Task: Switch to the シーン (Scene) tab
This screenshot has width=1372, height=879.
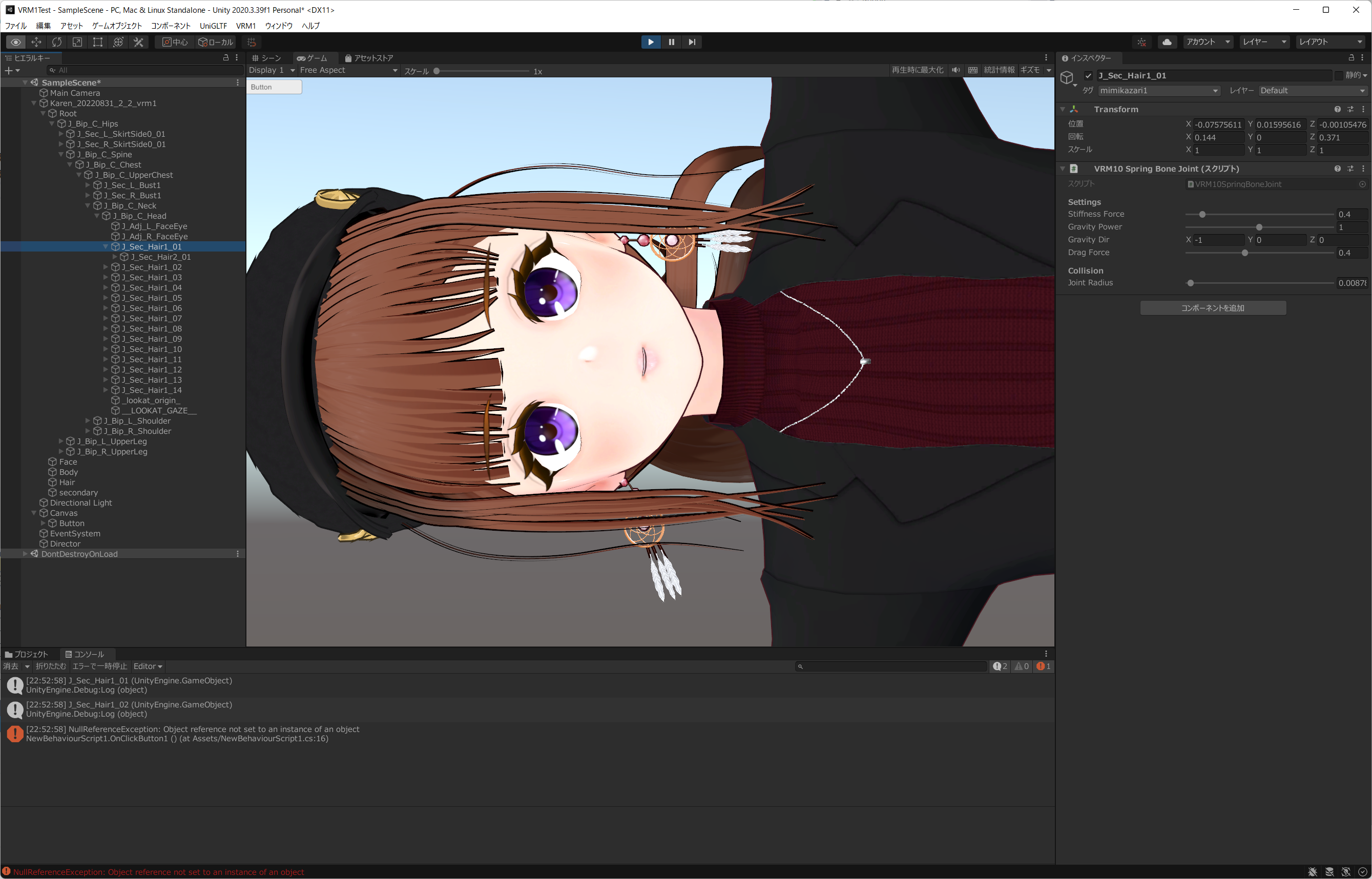Action: point(266,58)
